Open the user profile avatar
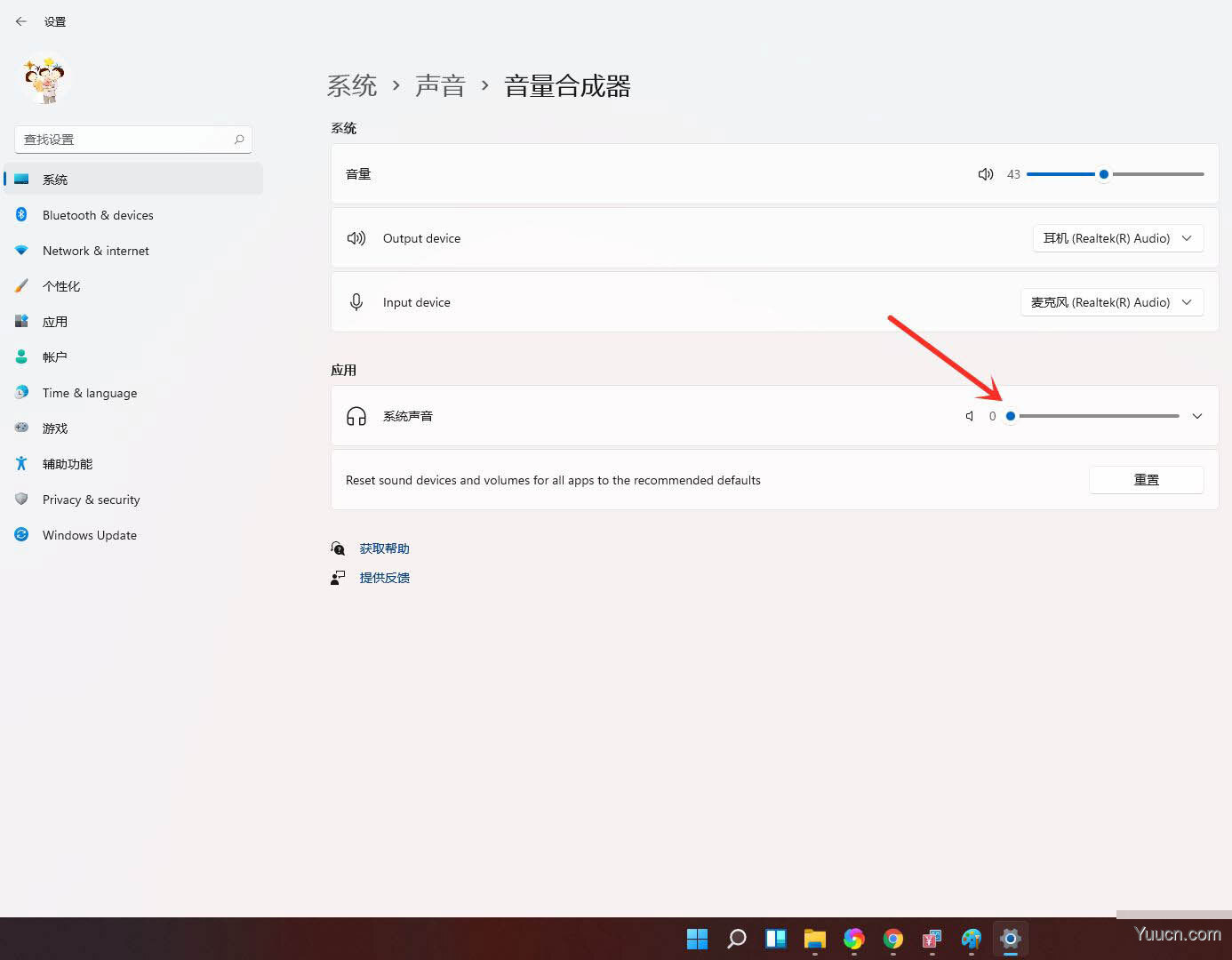 [x=45, y=80]
